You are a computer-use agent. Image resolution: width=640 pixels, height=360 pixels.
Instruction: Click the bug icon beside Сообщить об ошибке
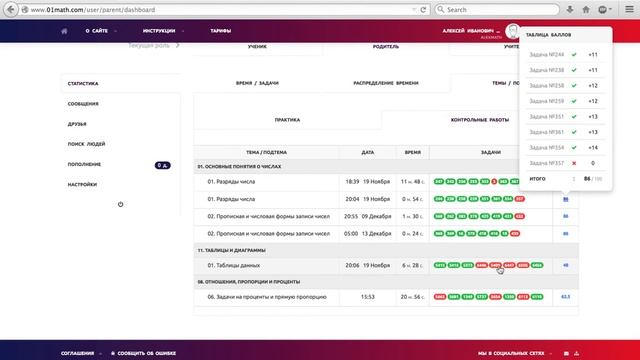(x=113, y=353)
